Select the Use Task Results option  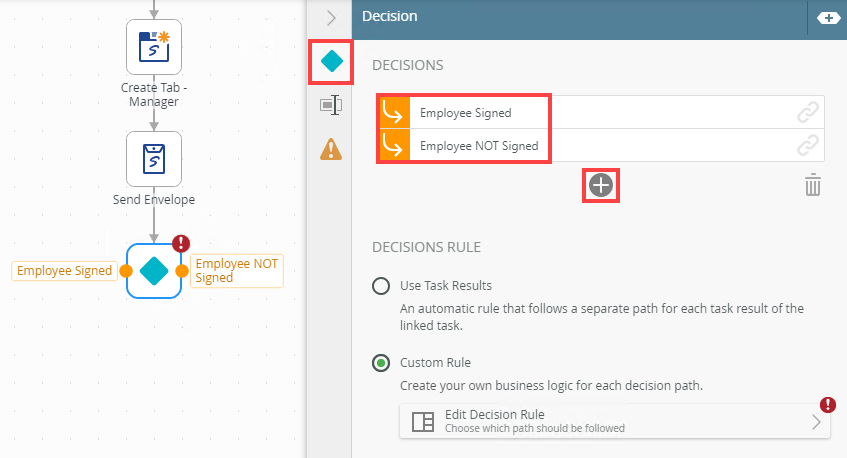(381, 286)
